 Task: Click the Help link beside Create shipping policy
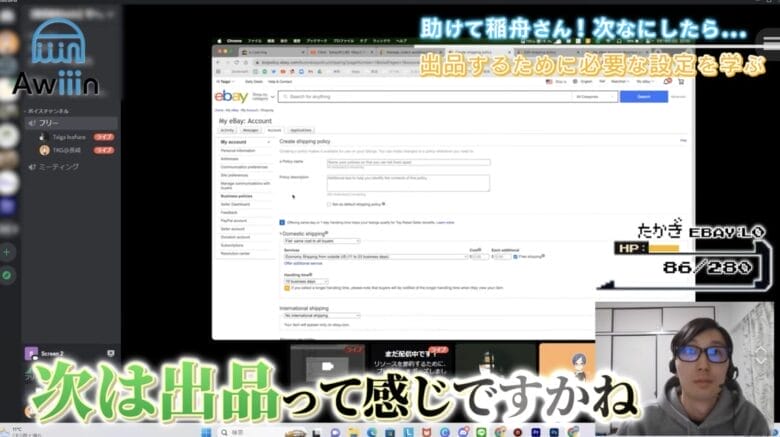click(x=683, y=141)
